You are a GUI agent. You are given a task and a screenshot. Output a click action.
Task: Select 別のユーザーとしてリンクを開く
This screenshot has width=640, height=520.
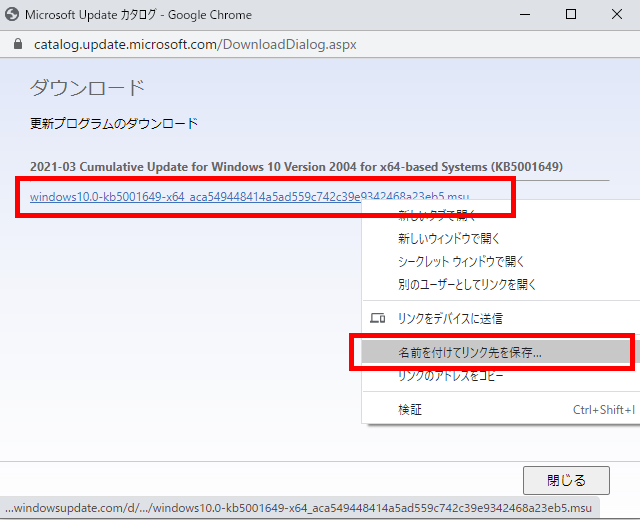pos(467,284)
